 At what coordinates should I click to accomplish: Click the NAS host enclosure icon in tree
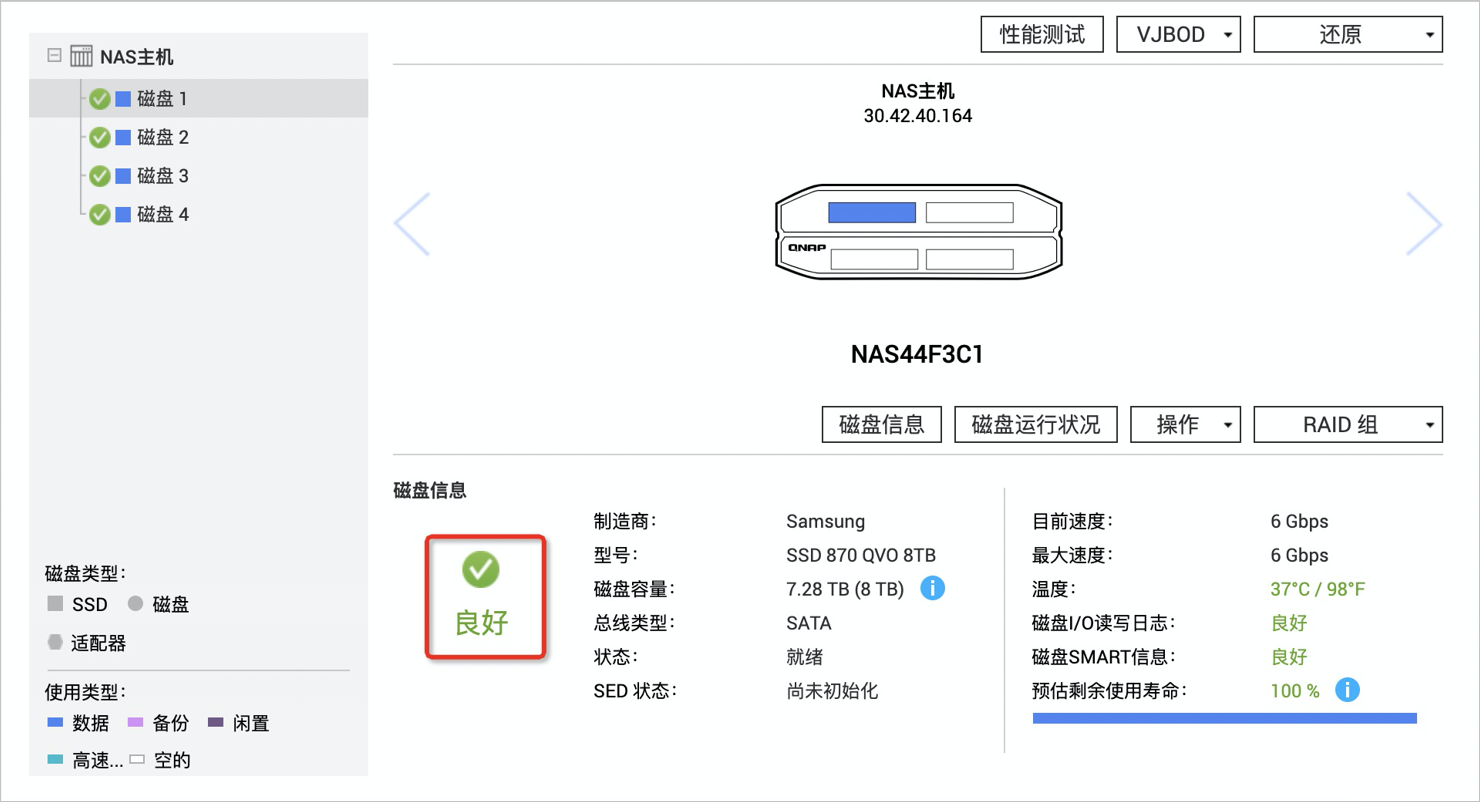pyautogui.click(x=81, y=57)
